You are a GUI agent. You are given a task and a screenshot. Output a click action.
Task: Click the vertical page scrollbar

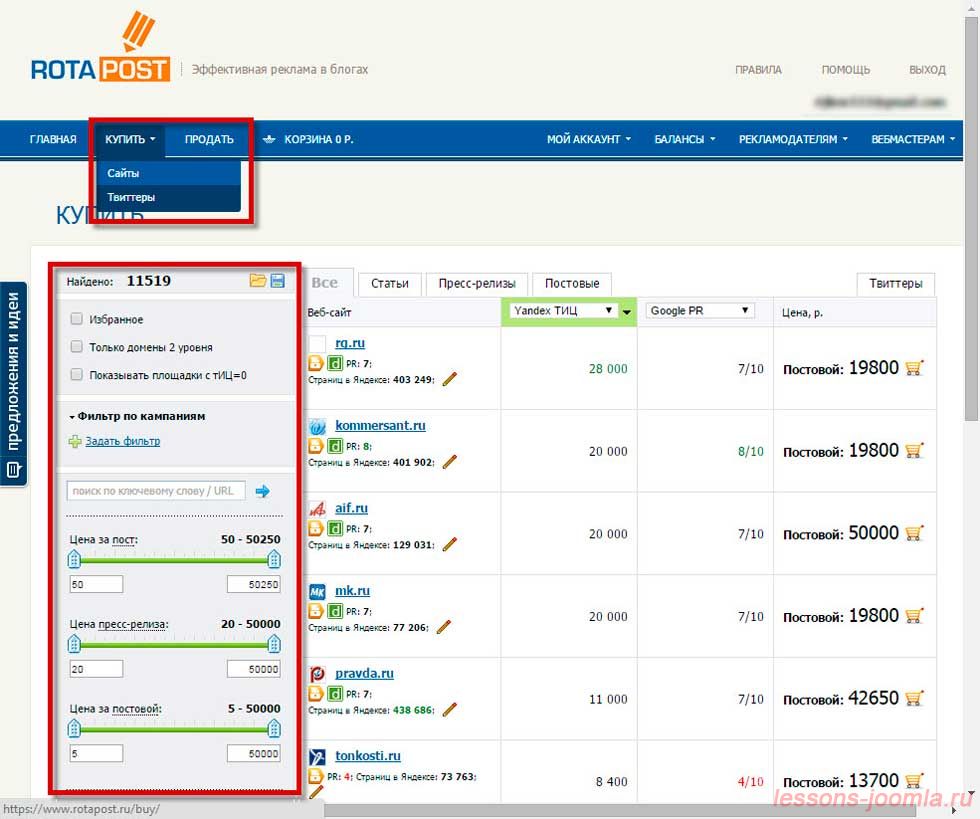[971, 219]
